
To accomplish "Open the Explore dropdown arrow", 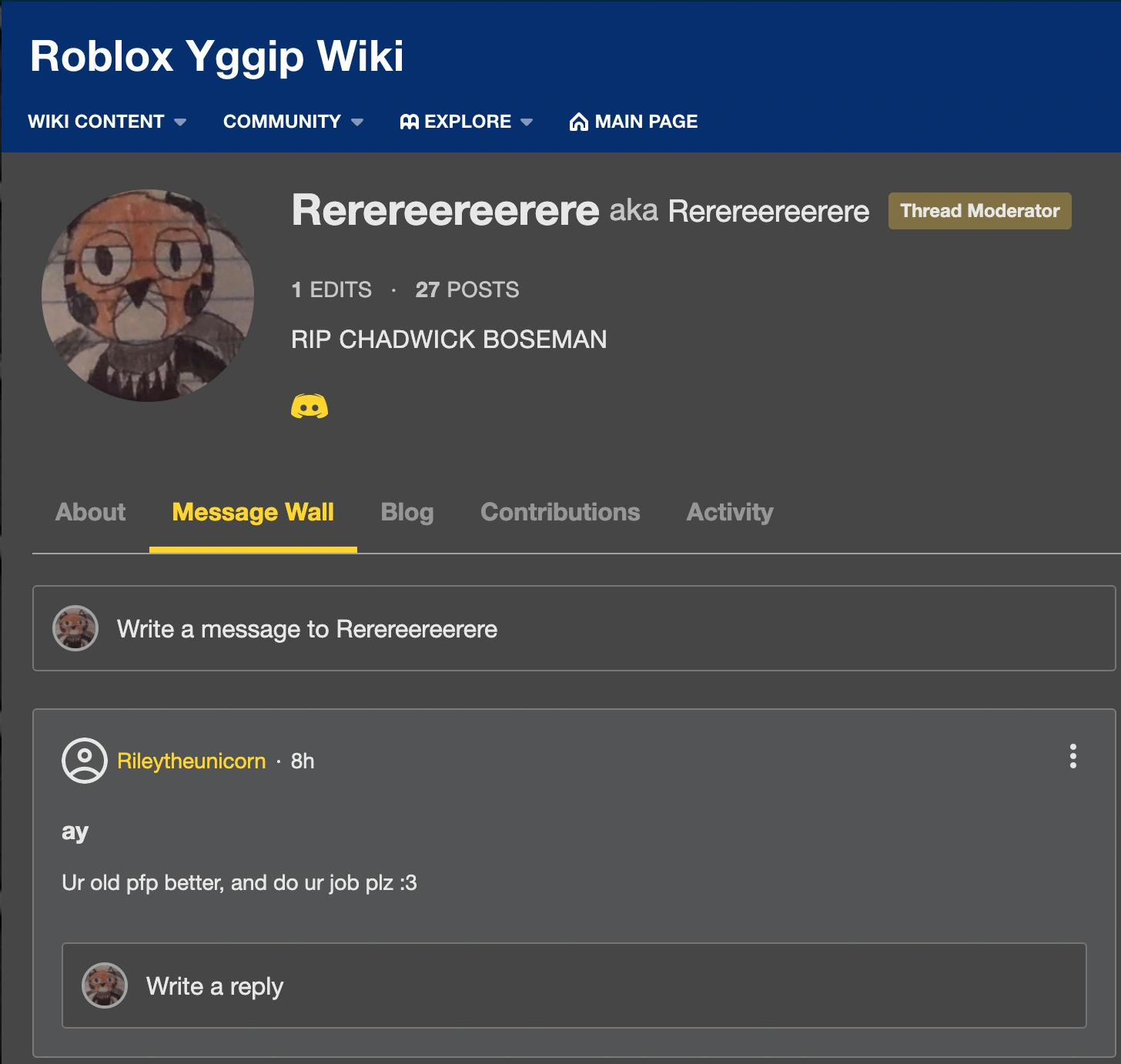I will [x=527, y=122].
